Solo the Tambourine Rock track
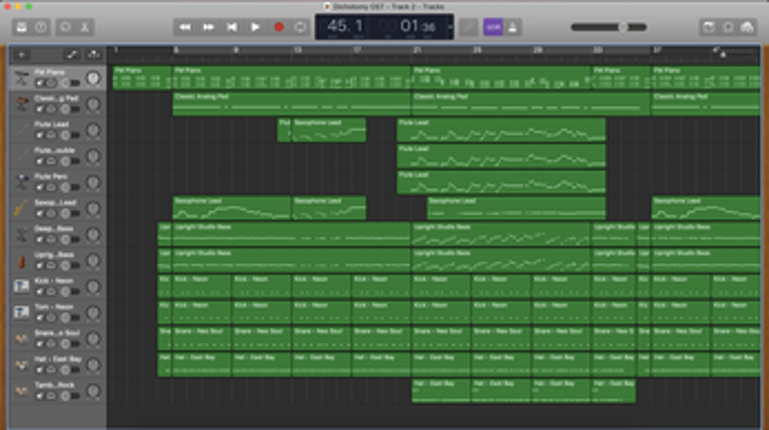This screenshot has height=430, width=769. (51, 396)
